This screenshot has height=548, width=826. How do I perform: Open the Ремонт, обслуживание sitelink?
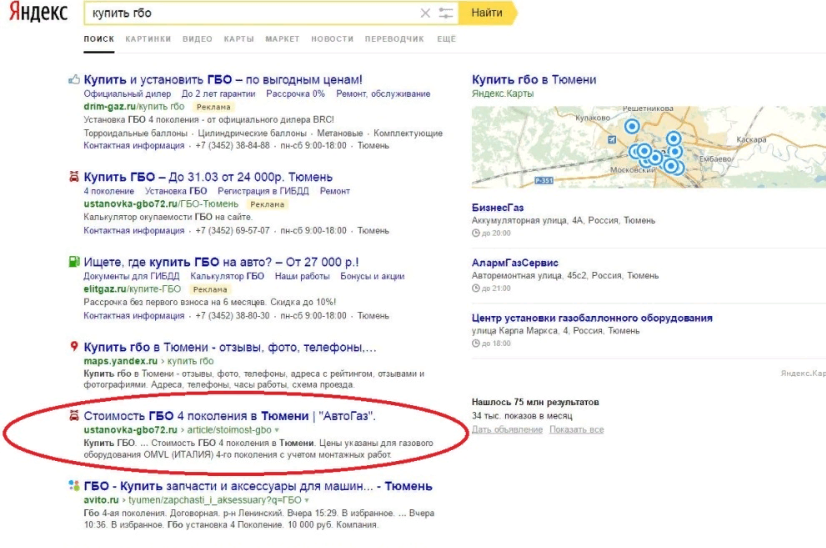click(383, 94)
